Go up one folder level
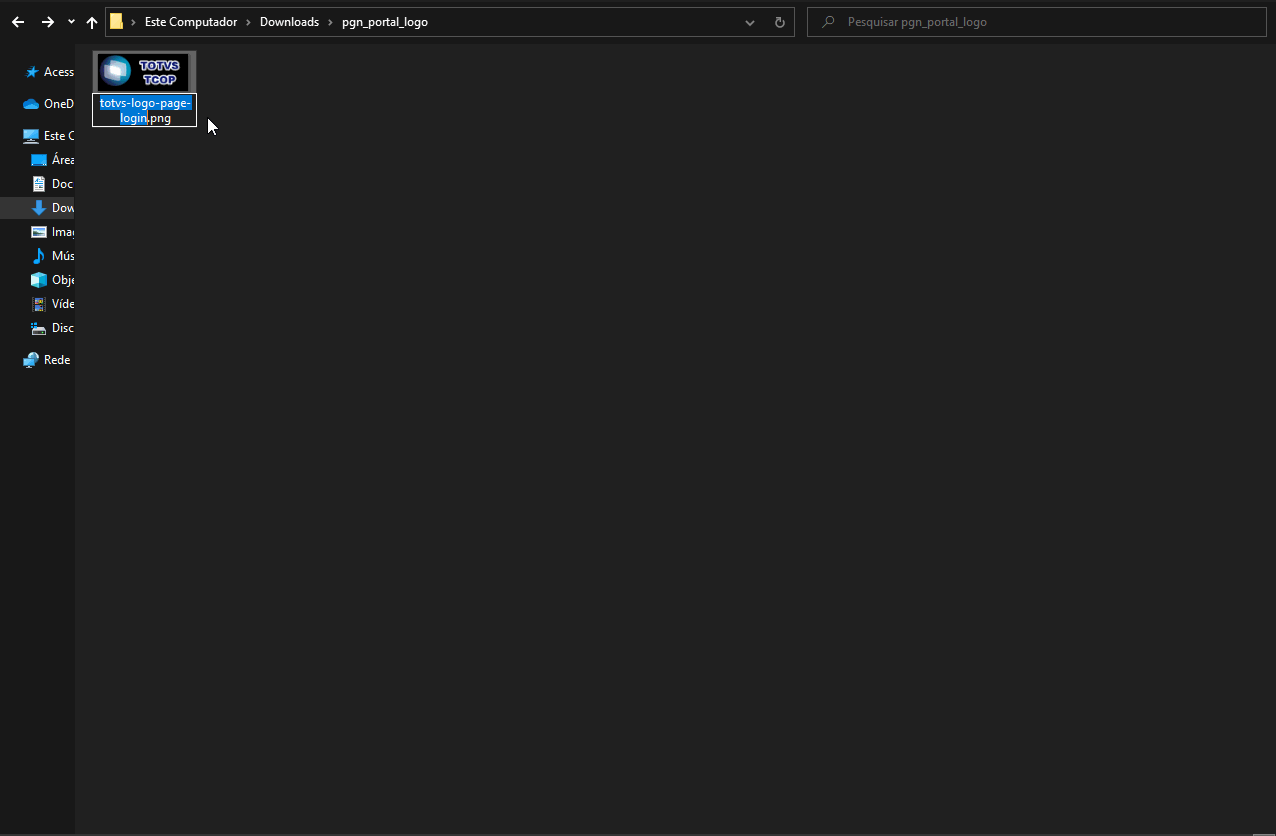 (92, 22)
